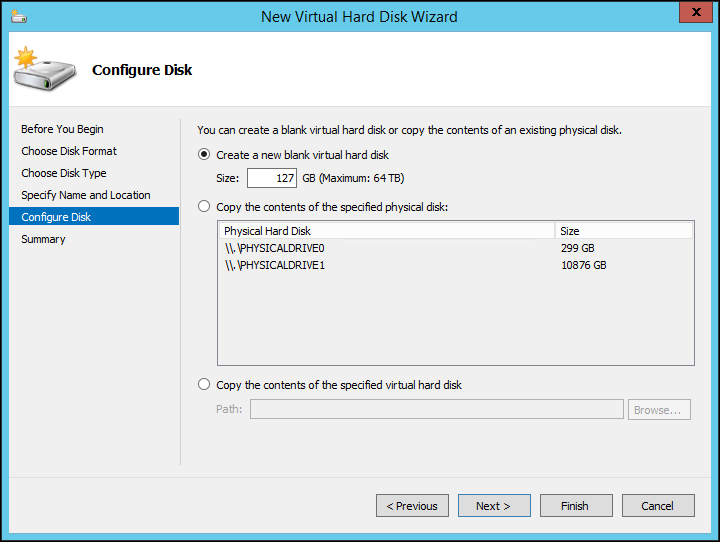The image size is (720, 542).
Task: Go to the Before You Begin step
Action: coord(62,129)
